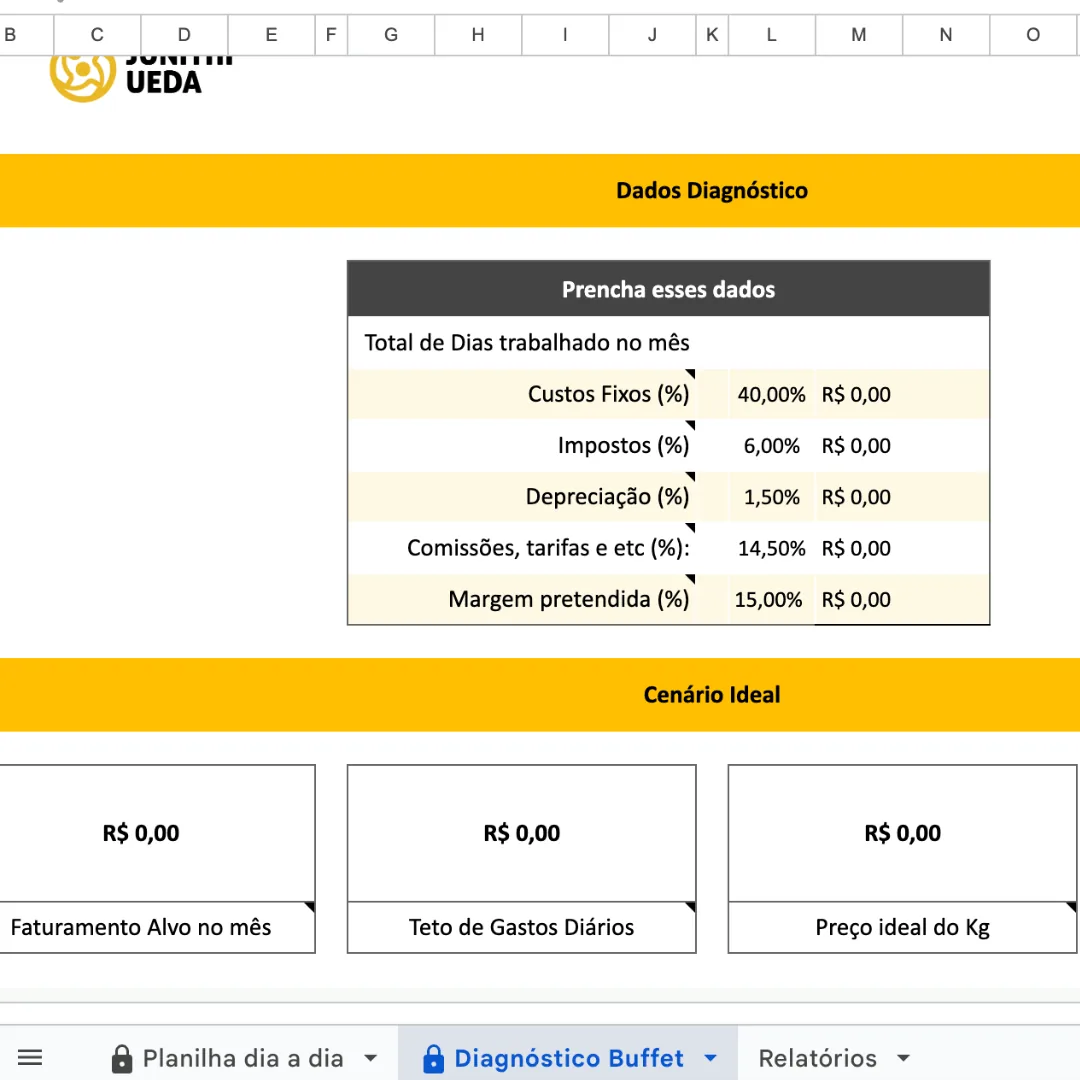
Task: Open Diagnóstico Buffet tab dropdown arrow
Action: coord(711,1058)
